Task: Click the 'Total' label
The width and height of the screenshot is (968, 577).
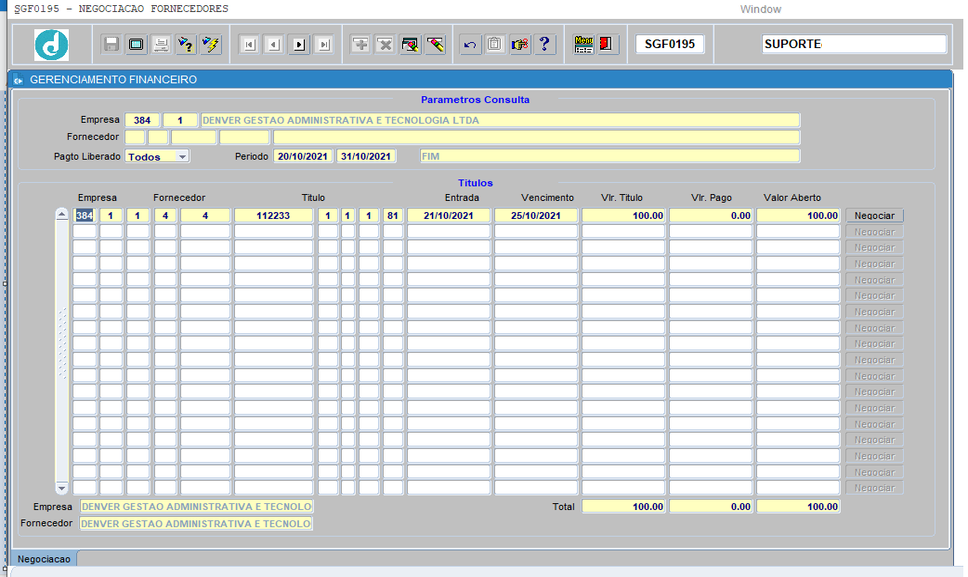Action: point(563,507)
